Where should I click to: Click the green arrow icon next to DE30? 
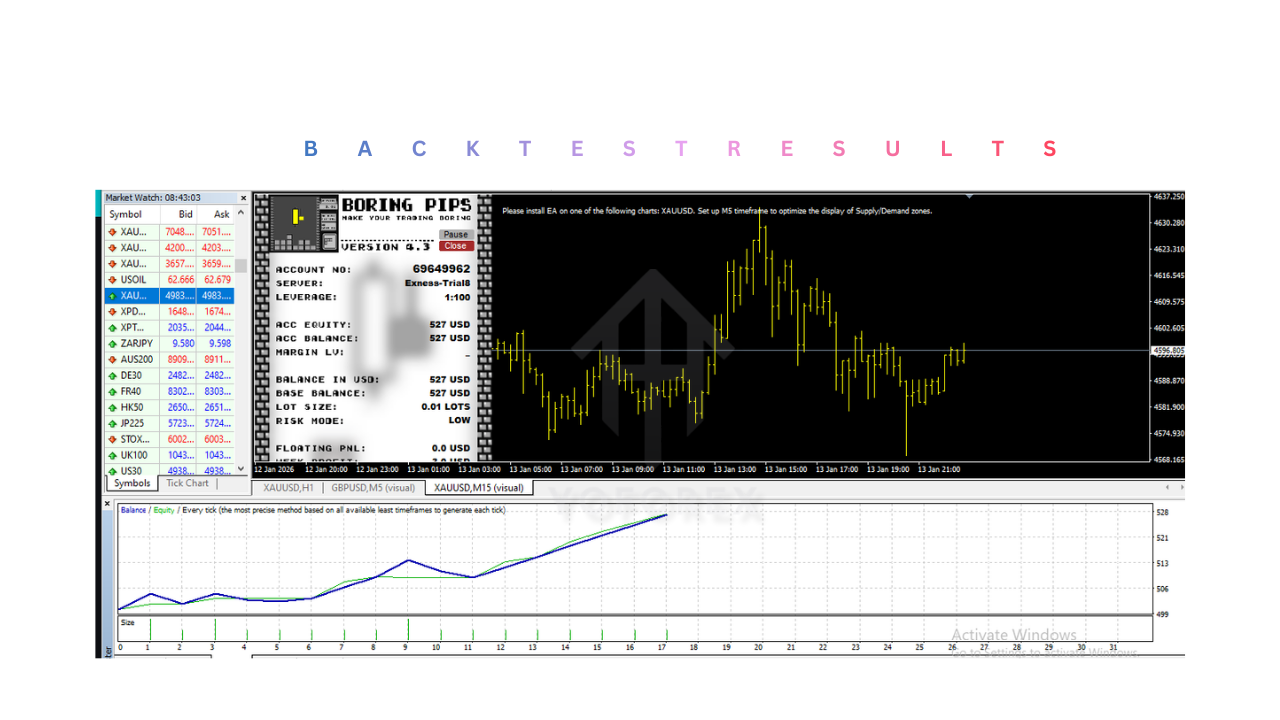coord(110,375)
